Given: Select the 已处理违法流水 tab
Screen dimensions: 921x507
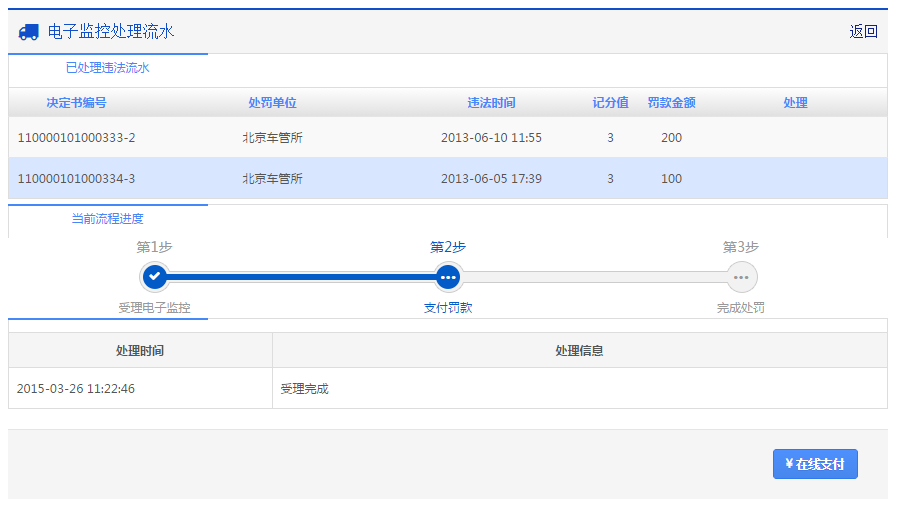Looking at the screenshot, I should click(x=107, y=68).
